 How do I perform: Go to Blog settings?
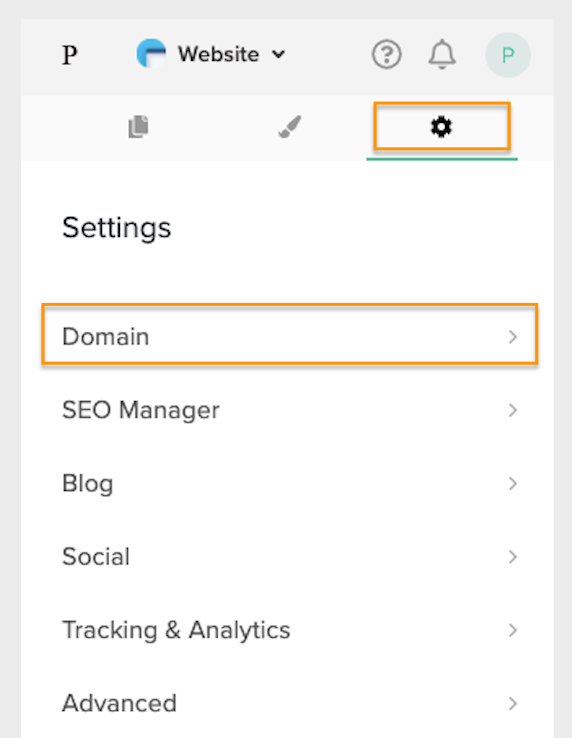[290, 483]
